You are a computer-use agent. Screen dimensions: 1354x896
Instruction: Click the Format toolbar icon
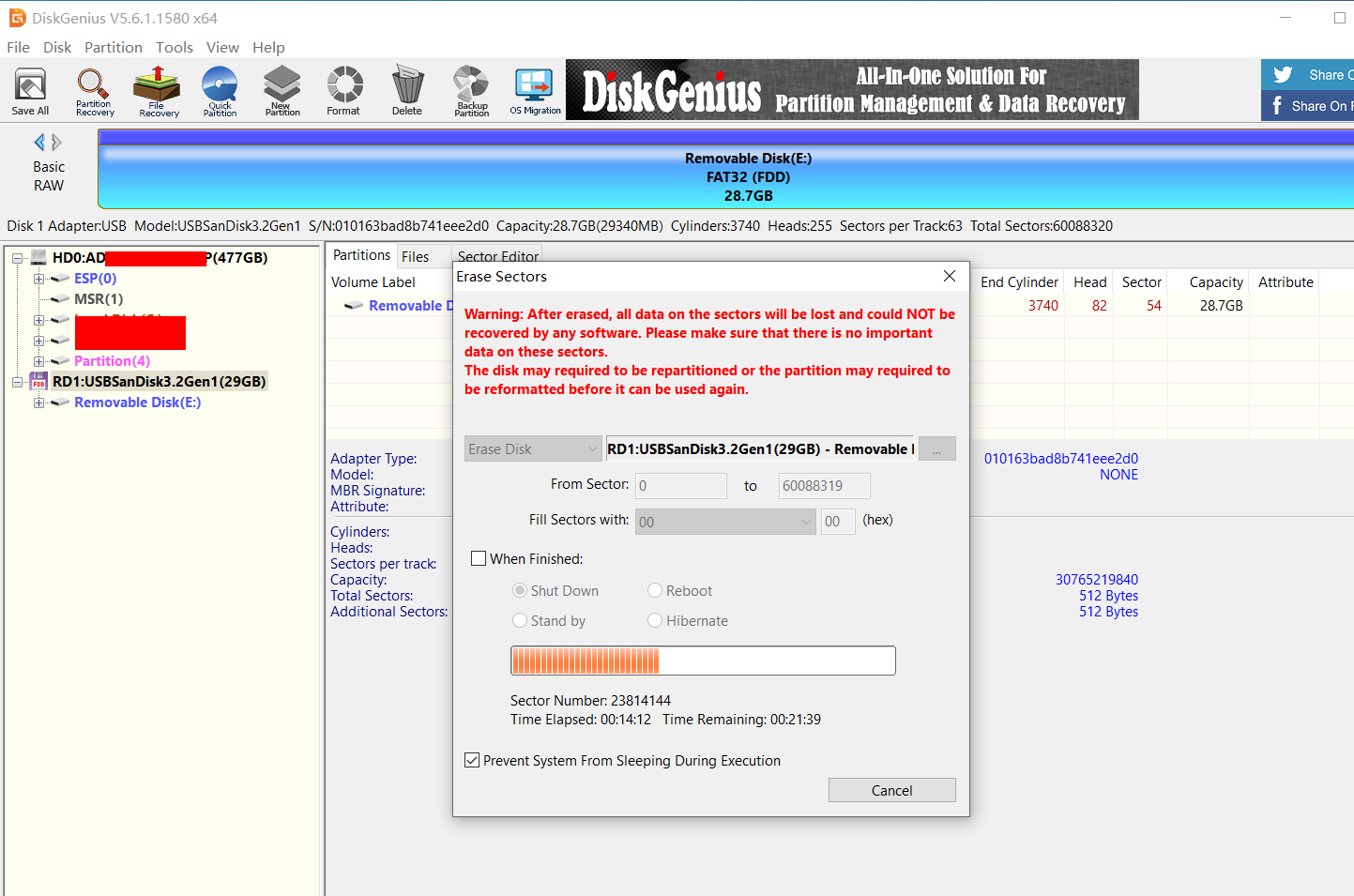tap(344, 91)
